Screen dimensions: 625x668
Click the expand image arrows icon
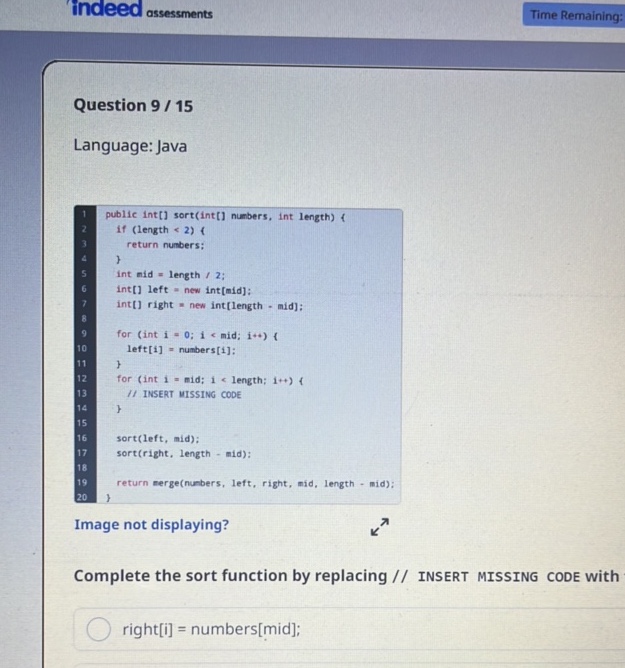pos(378,527)
